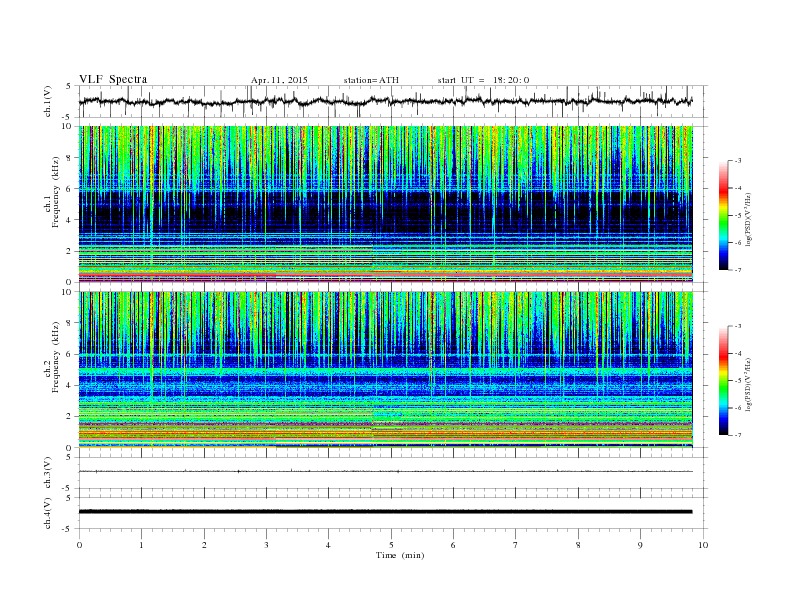Click the ch.1 voltage waveform trace

pyautogui.click(x=385, y=101)
